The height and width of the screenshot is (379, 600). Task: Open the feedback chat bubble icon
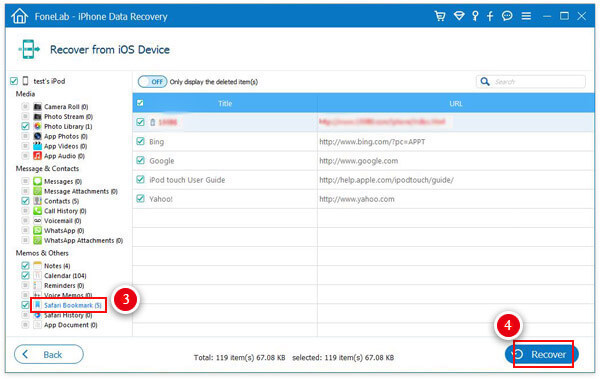pos(507,16)
